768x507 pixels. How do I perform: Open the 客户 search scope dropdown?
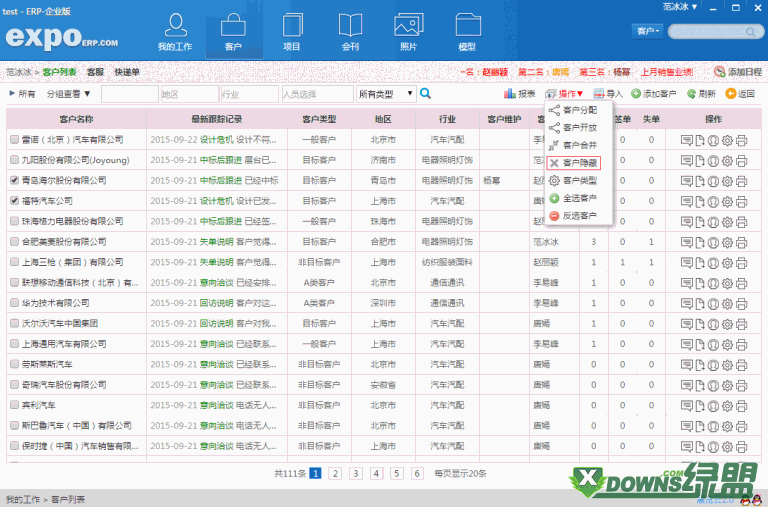click(x=648, y=31)
